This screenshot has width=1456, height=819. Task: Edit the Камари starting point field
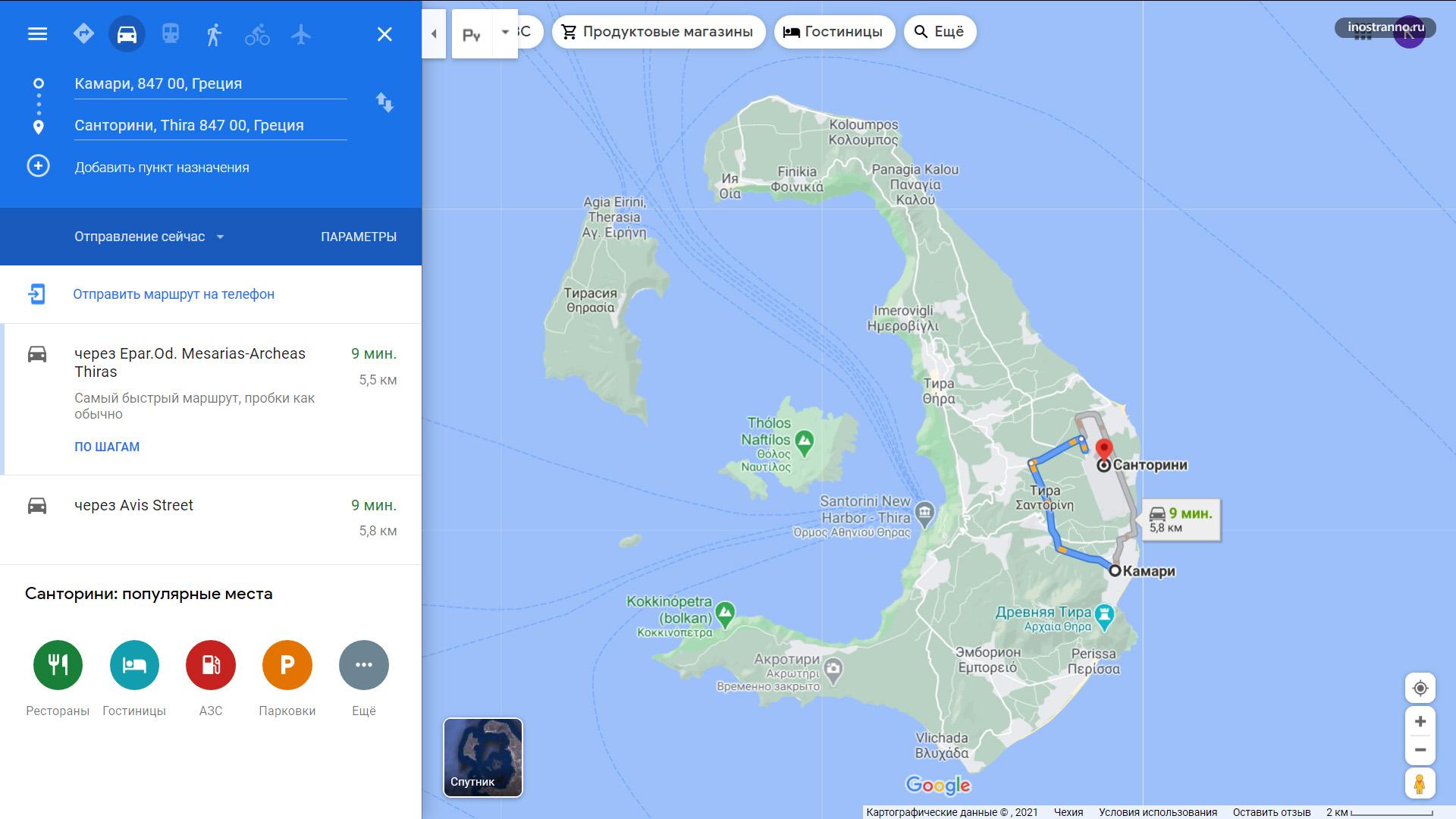coord(211,84)
